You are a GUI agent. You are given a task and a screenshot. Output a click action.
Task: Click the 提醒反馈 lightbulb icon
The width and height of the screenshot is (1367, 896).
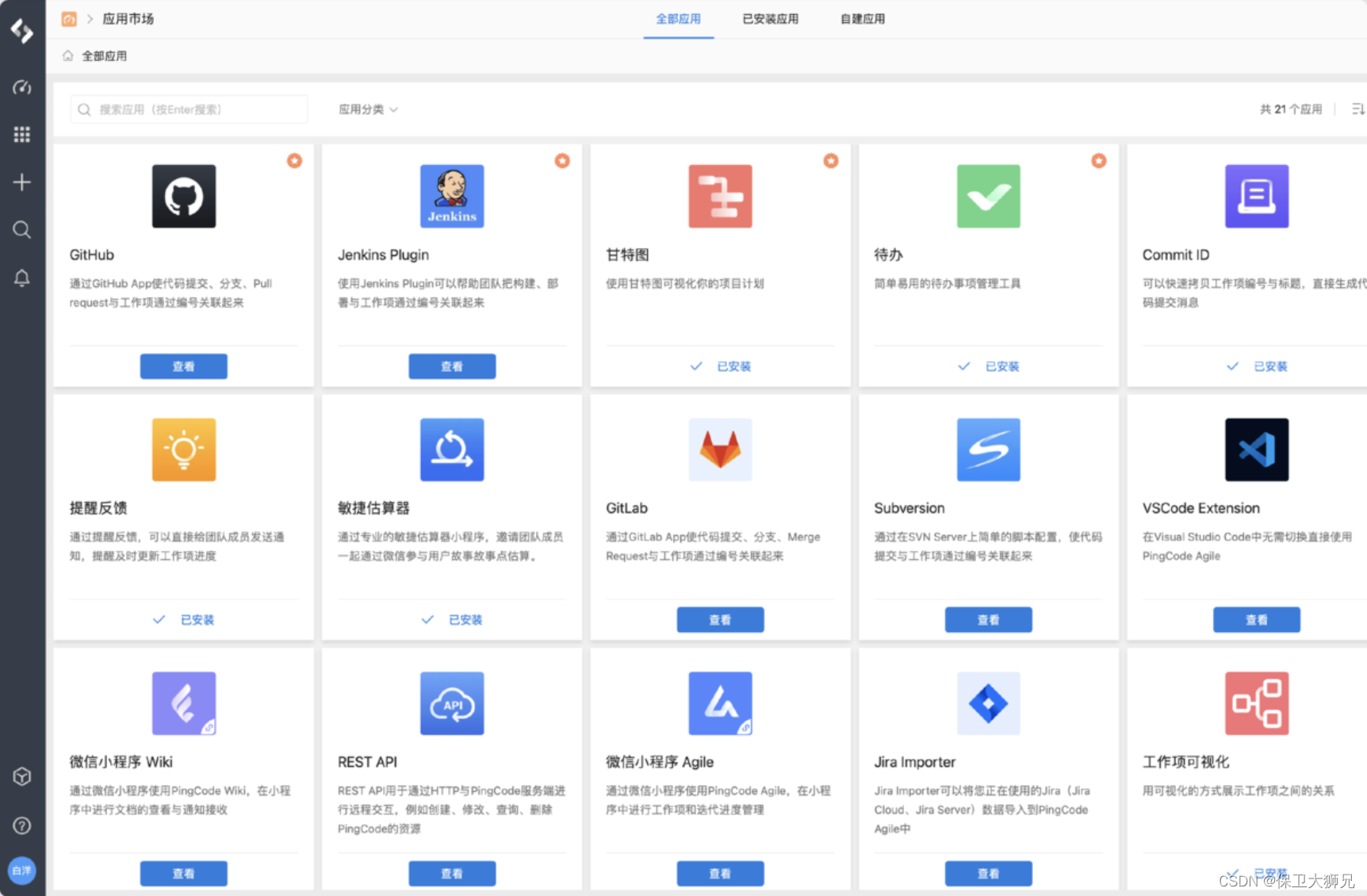184,450
